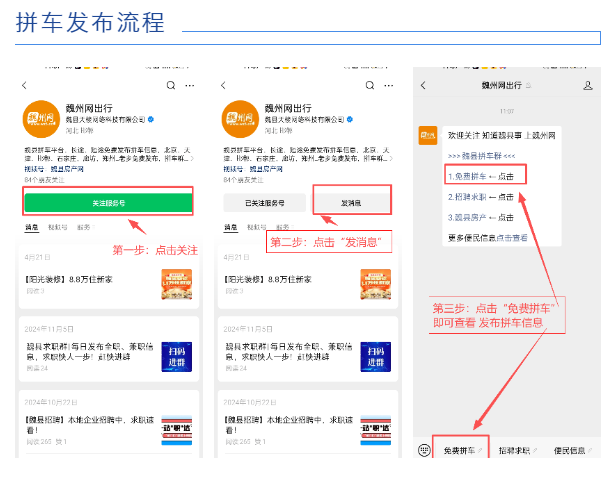The width and height of the screenshot is (611, 481).
Task: Click the orange sender avatar in the chat
Action: pyautogui.click(x=426, y=134)
